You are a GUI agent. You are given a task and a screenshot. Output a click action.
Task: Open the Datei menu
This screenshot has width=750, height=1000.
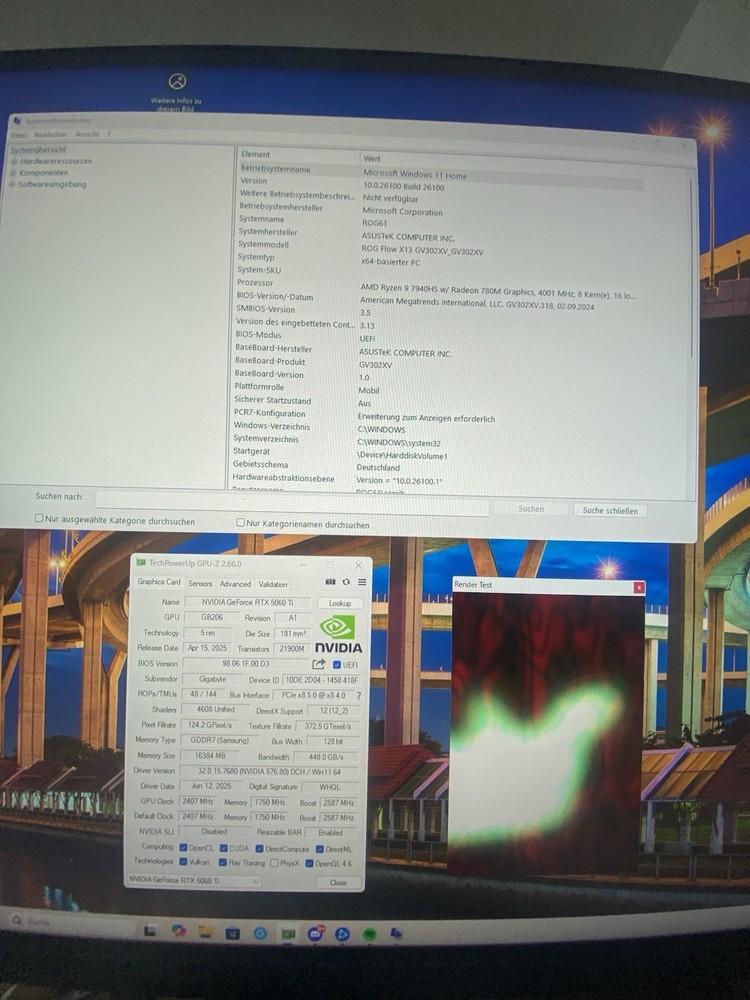tap(18, 135)
